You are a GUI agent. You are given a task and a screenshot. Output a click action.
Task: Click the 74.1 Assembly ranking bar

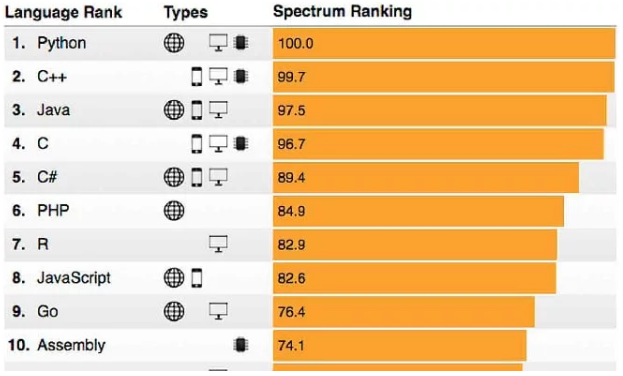pyautogui.click(x=400, y=345)
